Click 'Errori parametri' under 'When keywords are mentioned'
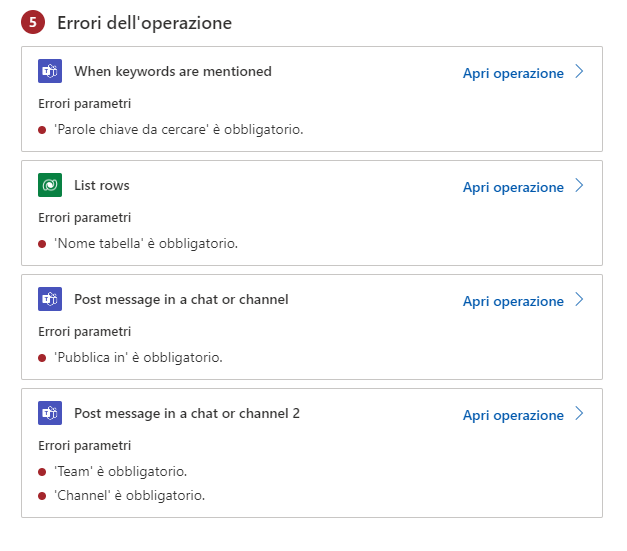The height and width of the screenshot is (551, 627). [x=84, y=104]
